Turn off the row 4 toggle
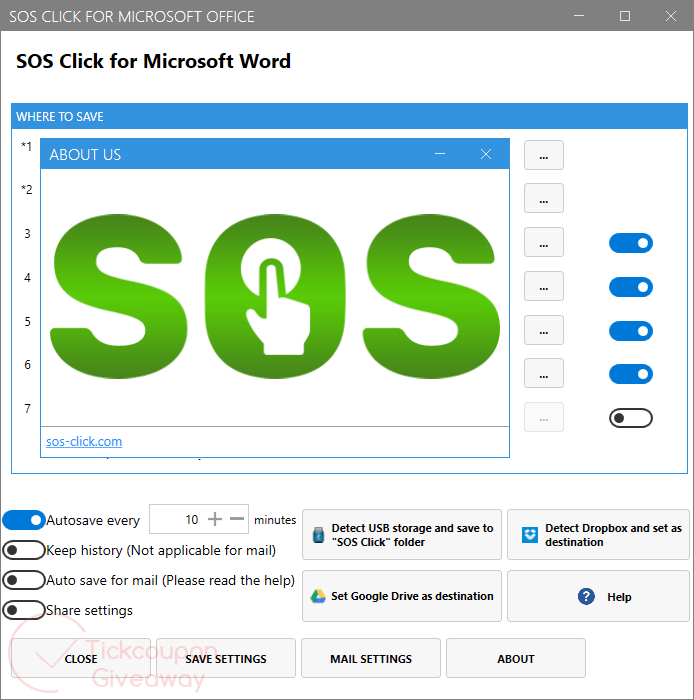The image size is (694, 700). tap(631, 287)
